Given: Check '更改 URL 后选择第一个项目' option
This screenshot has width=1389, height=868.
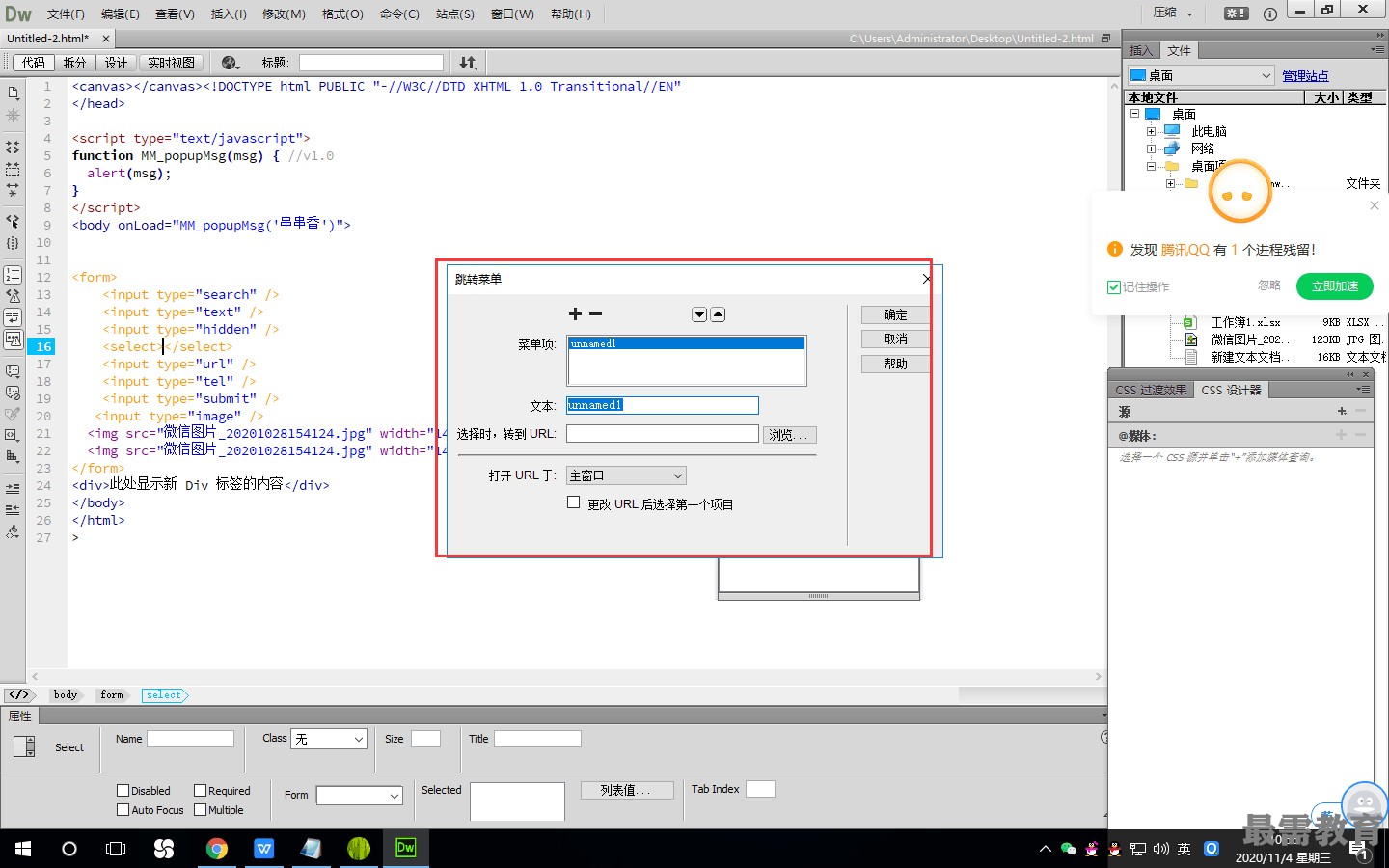Looking at the screenshot, I should 574,502.
